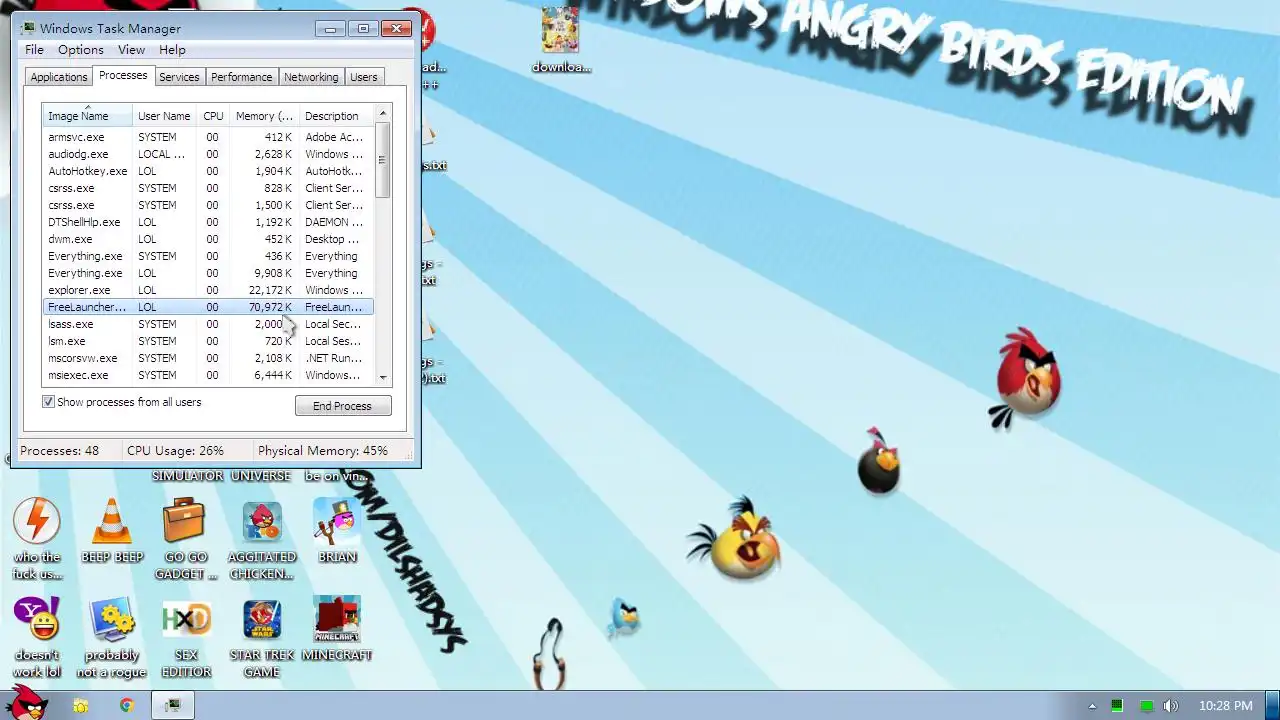
Task: Open the Options menu
Action: point(80,50)
